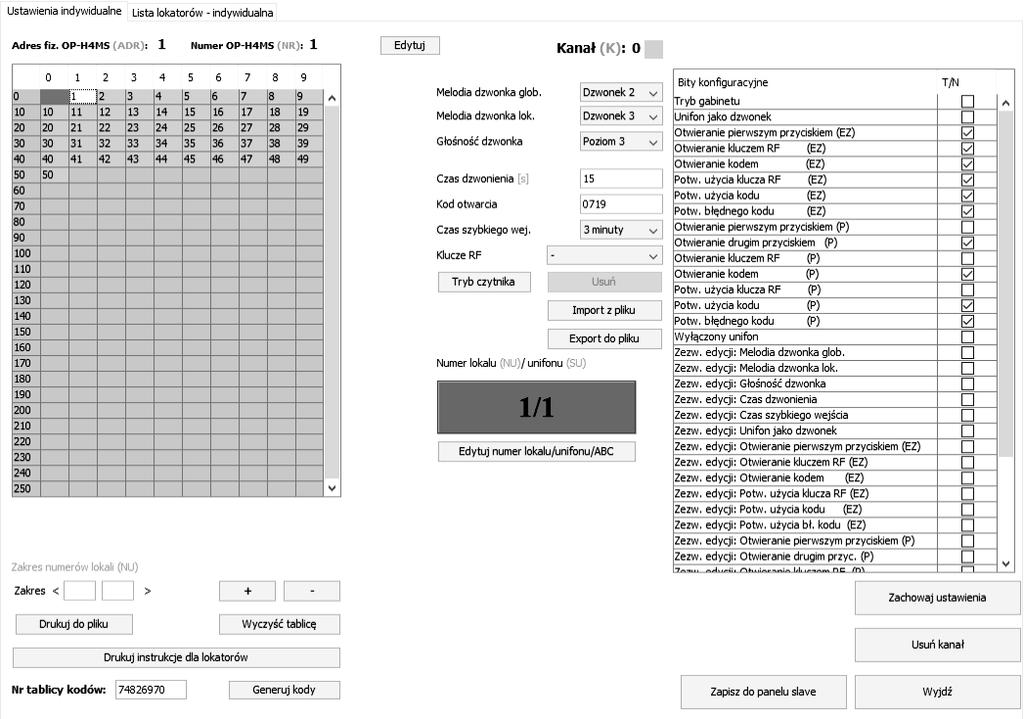Viewport: 1024px width, 719px height.
Task: Enable Otwieranie pierwszym przyciskiem (P)
Action: 967,227
